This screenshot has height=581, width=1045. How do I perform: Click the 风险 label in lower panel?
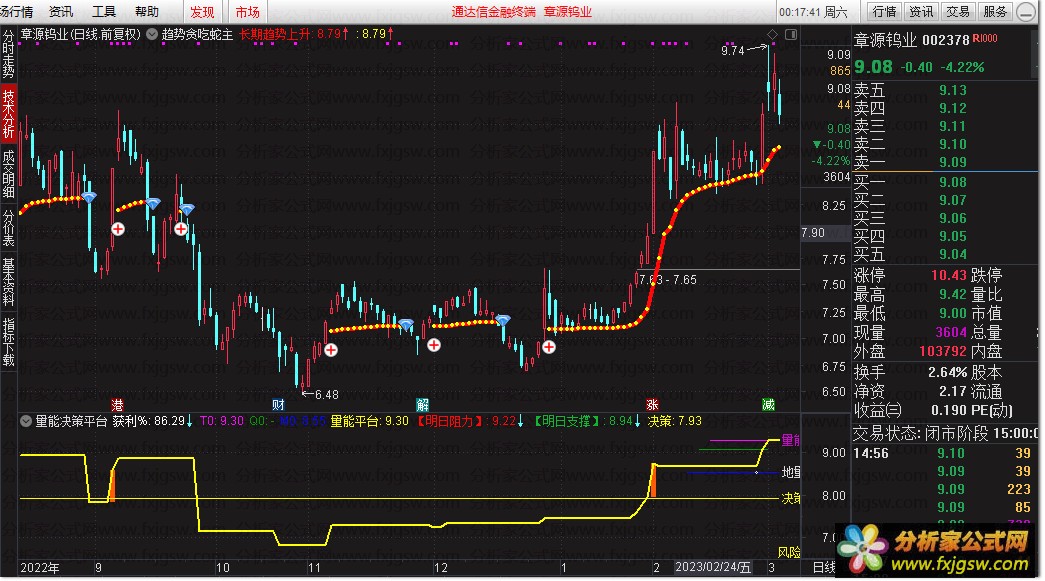[x=789, y=552]
